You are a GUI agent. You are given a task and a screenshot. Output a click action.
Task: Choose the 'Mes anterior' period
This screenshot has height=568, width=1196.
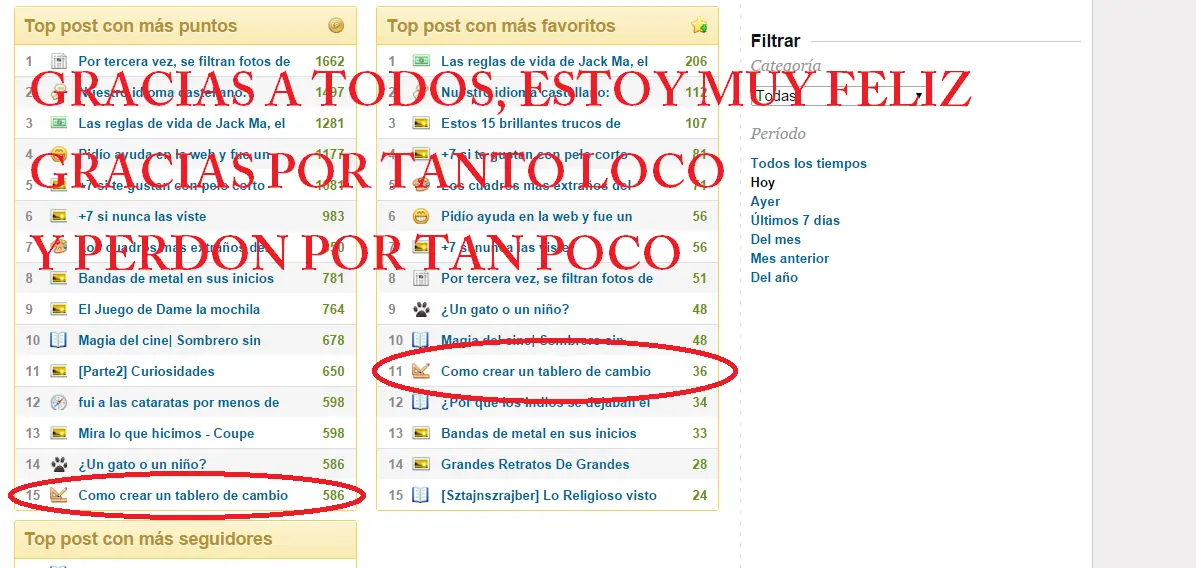pos(789,258)
